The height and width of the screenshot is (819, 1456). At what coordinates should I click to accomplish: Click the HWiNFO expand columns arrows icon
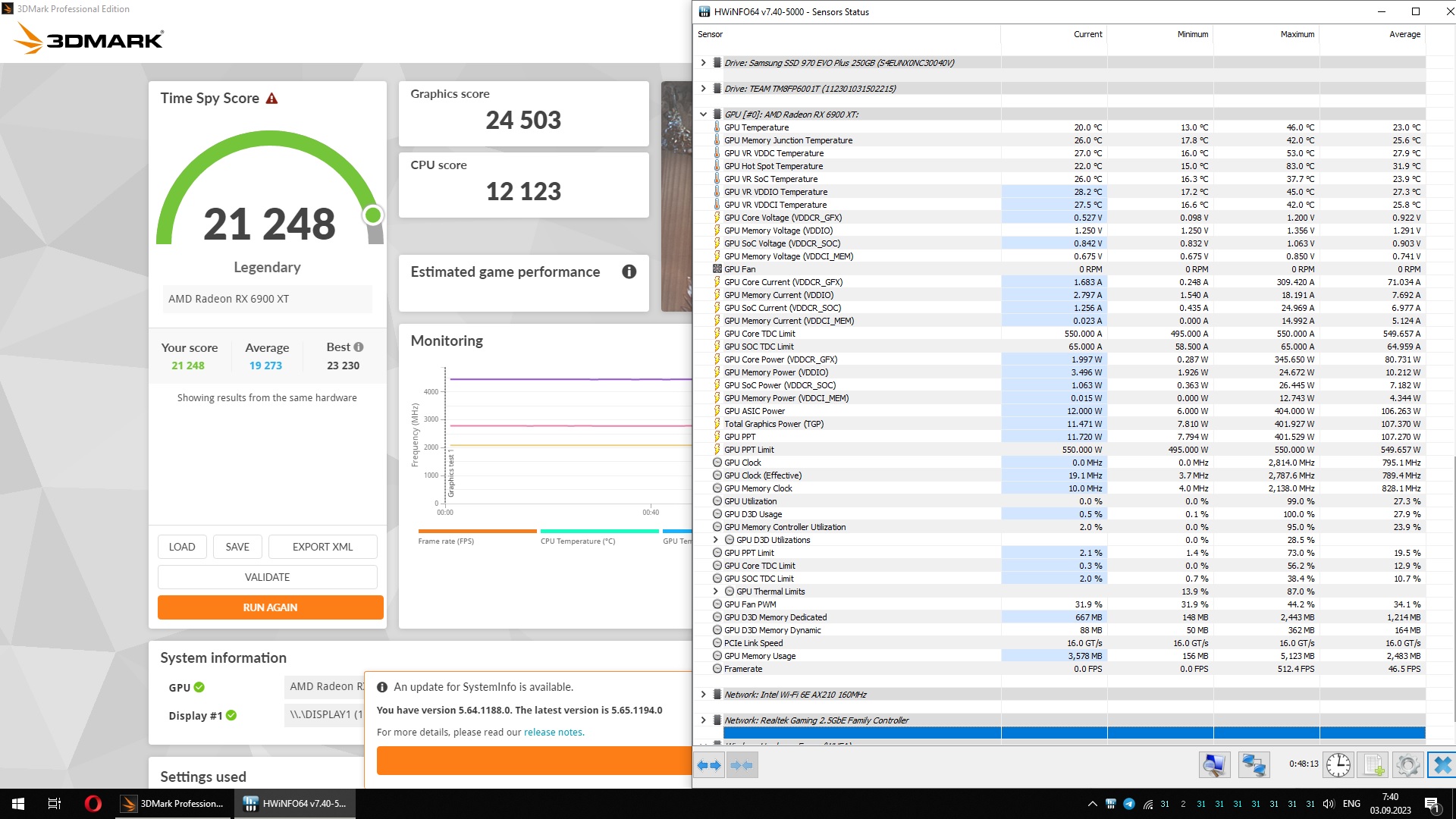(709, 765)
